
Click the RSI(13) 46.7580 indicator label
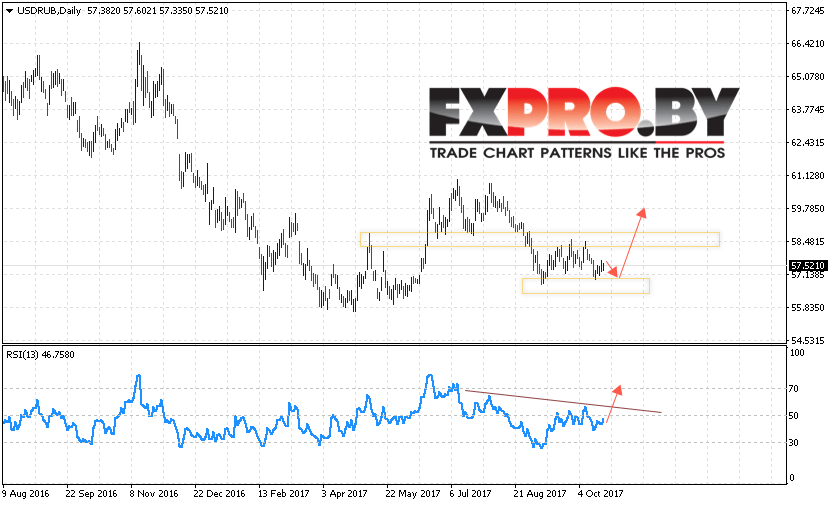pyautogui.click(x=40, y=354)
